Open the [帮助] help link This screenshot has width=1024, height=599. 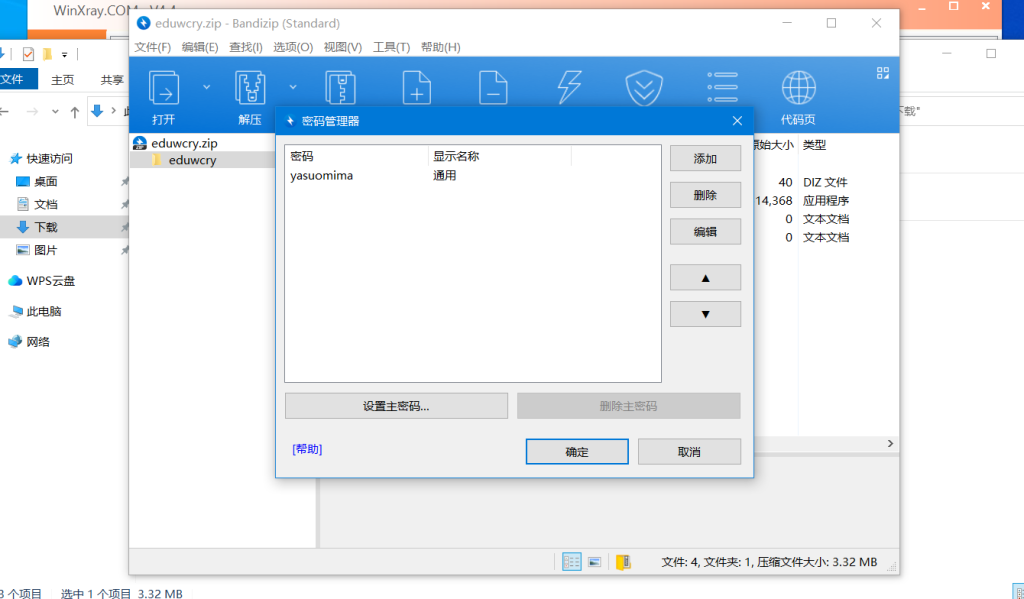tap(307, 449)
